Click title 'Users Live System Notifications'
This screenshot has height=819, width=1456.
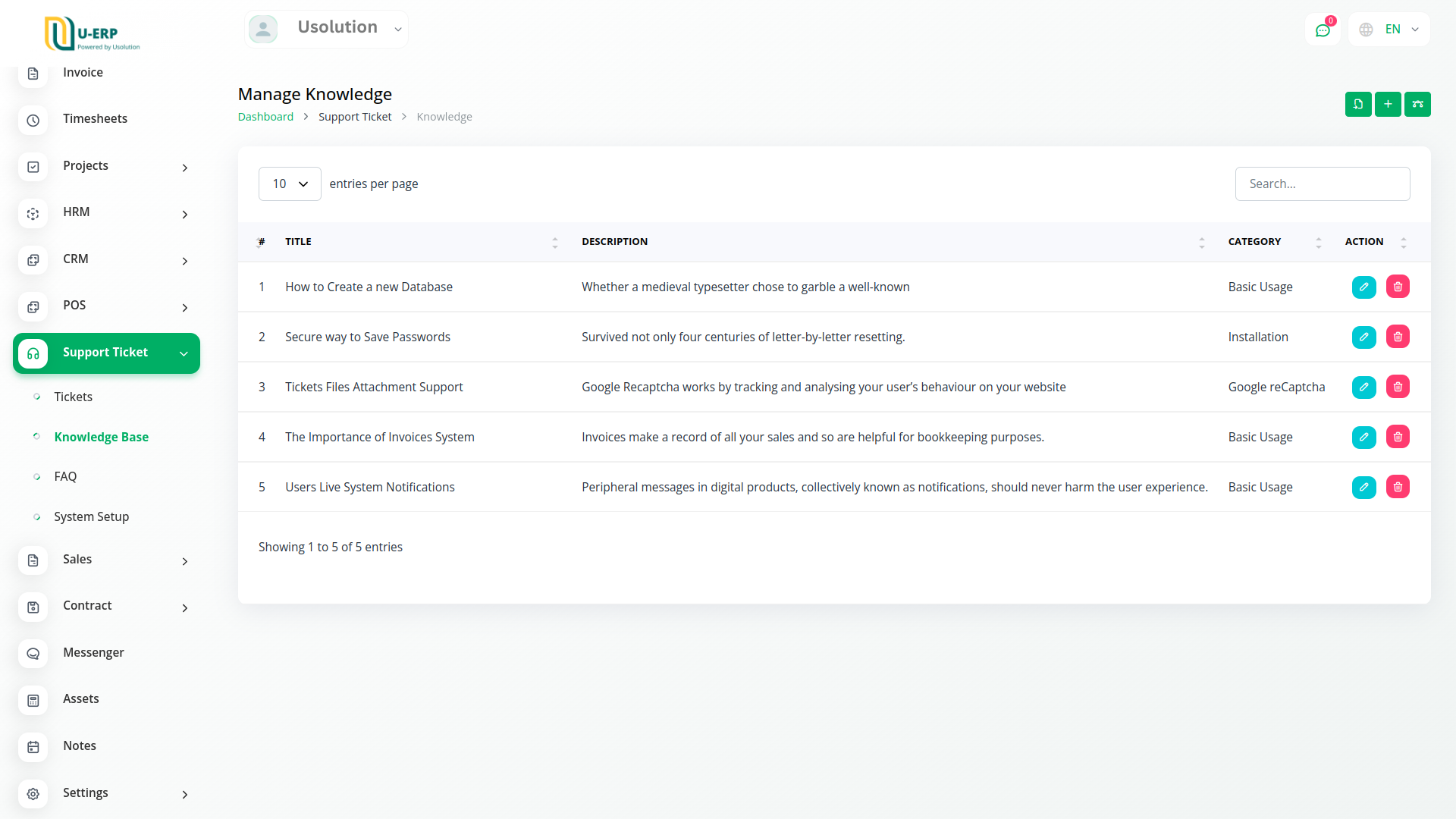[369, 487]
